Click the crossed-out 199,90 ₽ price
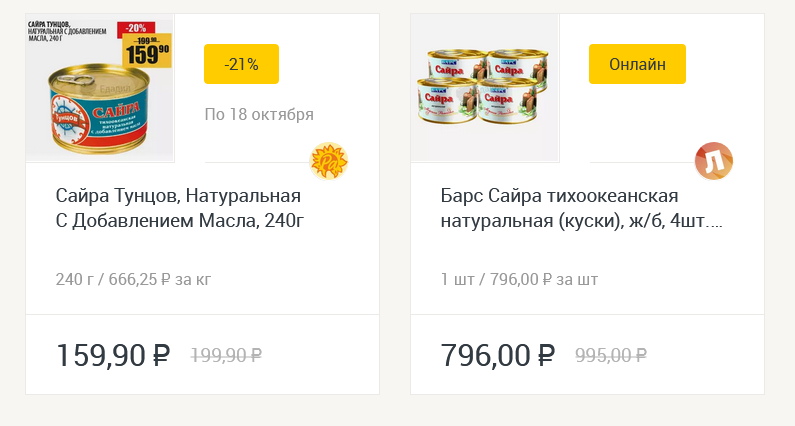 click(226, 355)
